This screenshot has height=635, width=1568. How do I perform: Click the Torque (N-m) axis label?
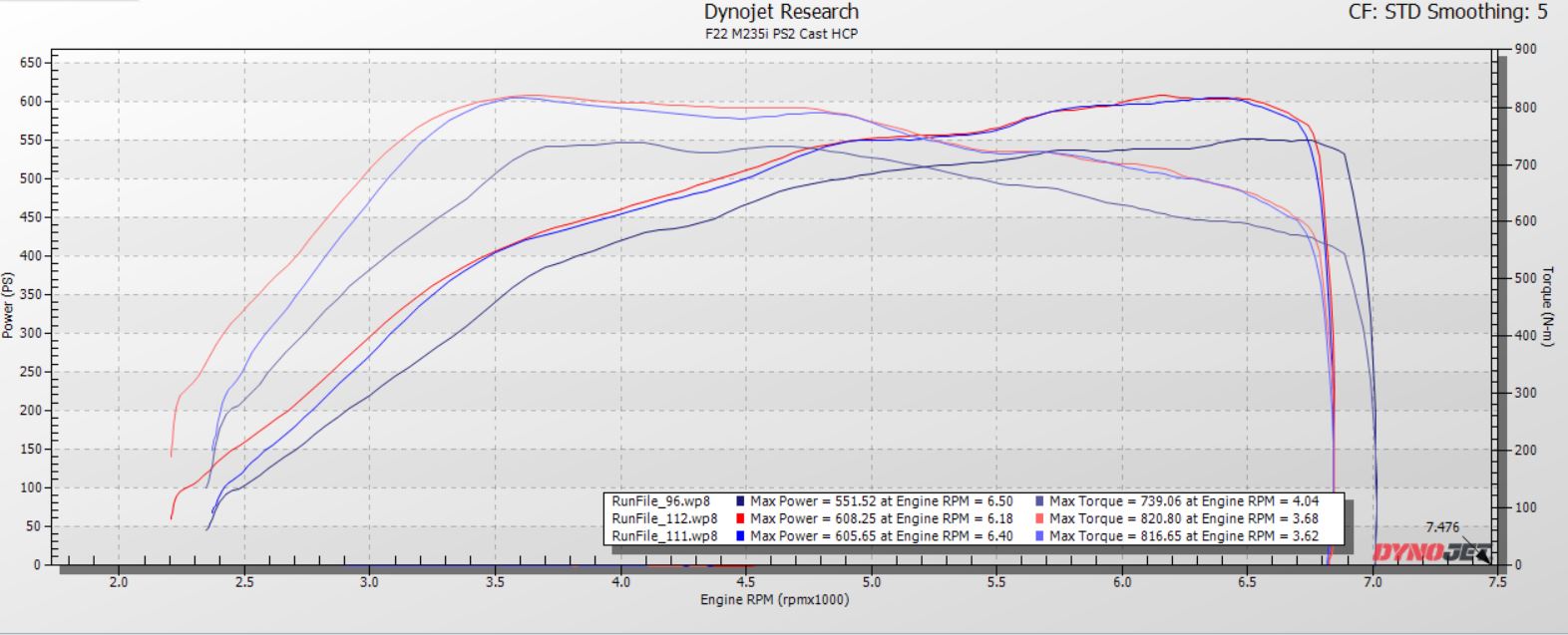click(1547, 306)
